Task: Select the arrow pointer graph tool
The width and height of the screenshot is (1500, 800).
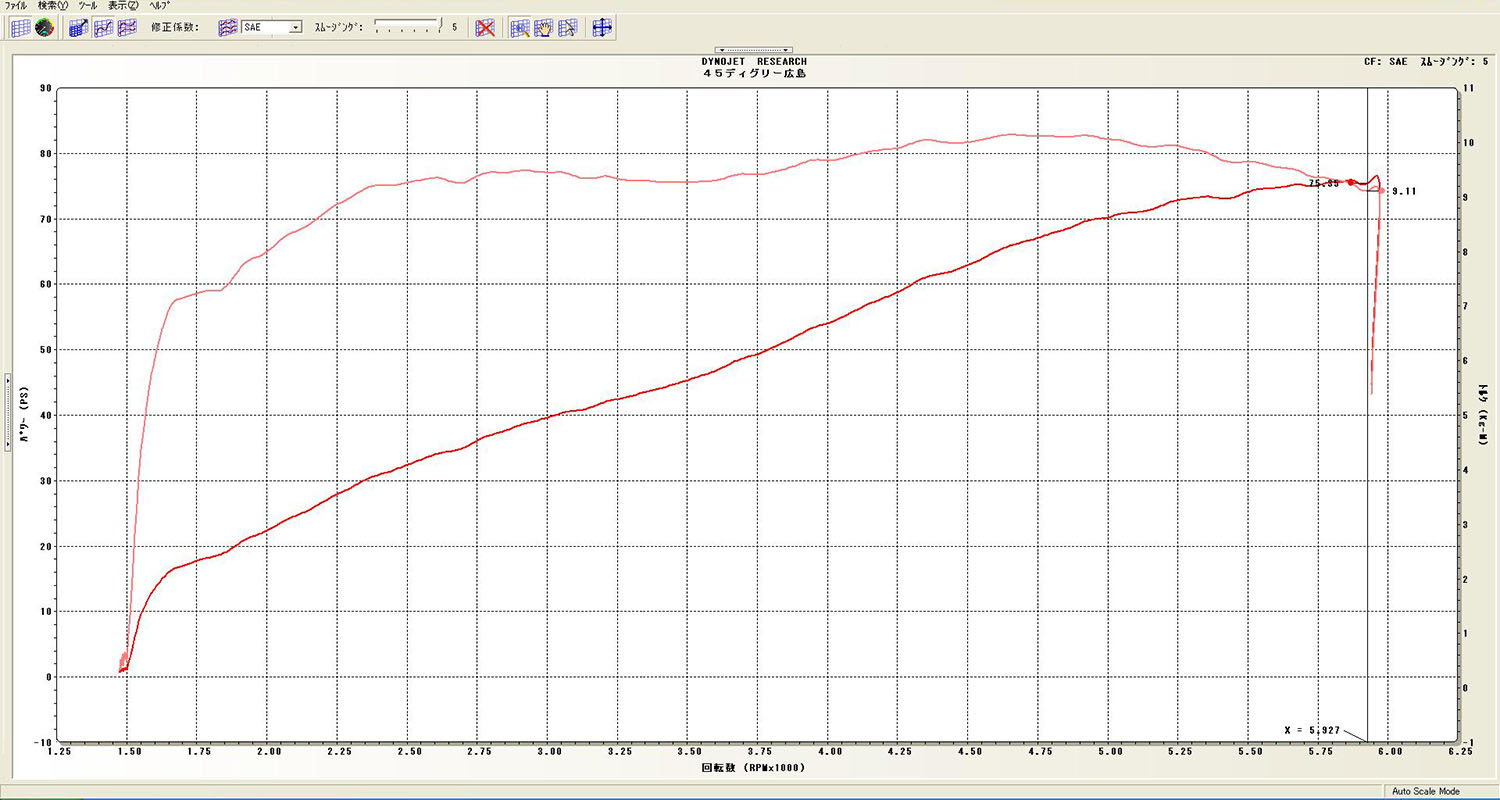Action: pos(568,27)
